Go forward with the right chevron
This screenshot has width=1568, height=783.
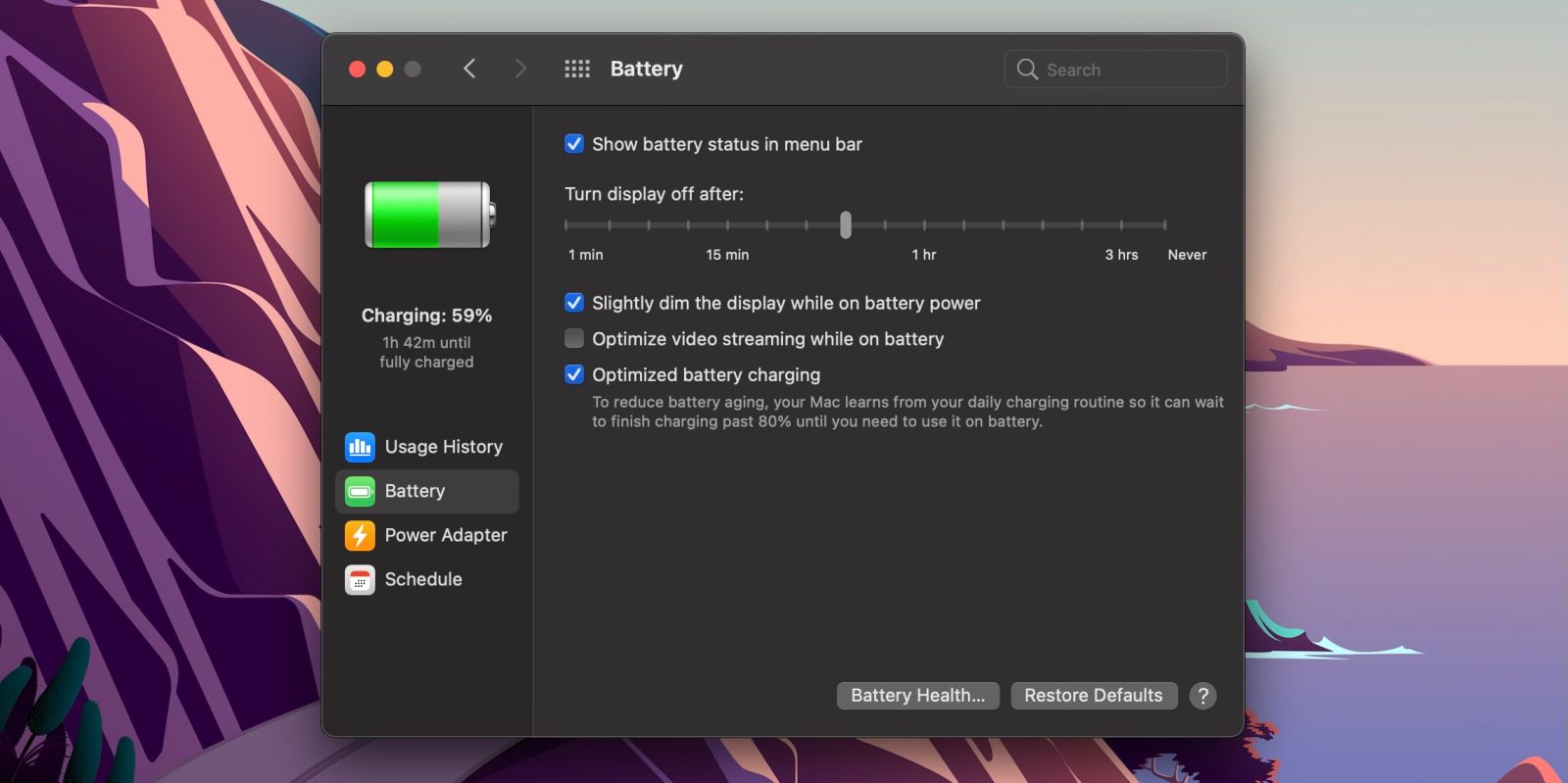520,69
